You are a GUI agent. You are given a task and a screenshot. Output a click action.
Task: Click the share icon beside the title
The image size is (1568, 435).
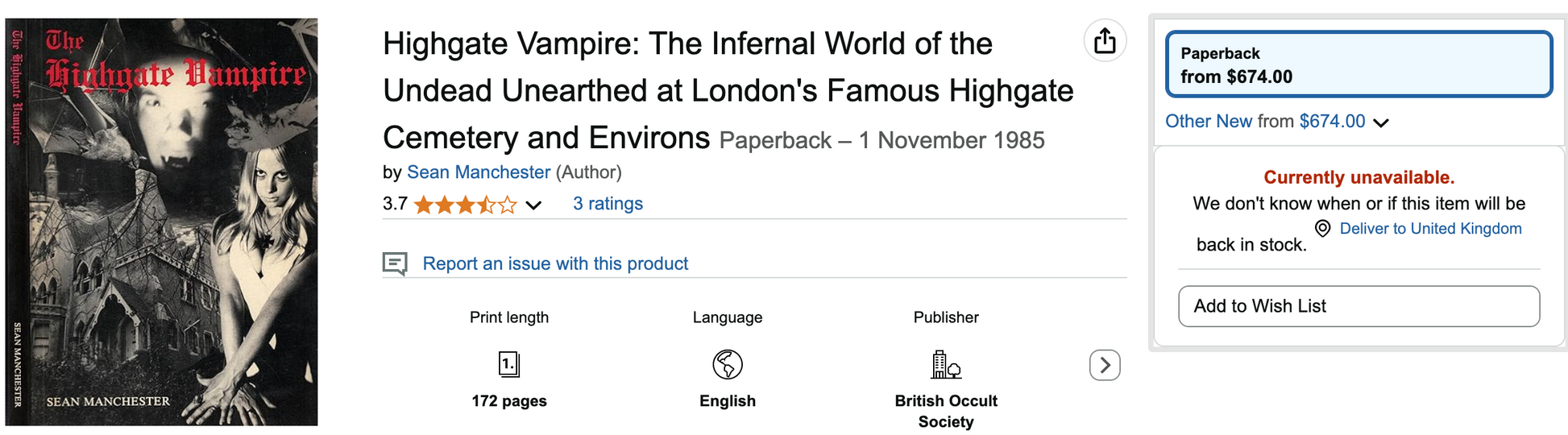click(1105, 40)
